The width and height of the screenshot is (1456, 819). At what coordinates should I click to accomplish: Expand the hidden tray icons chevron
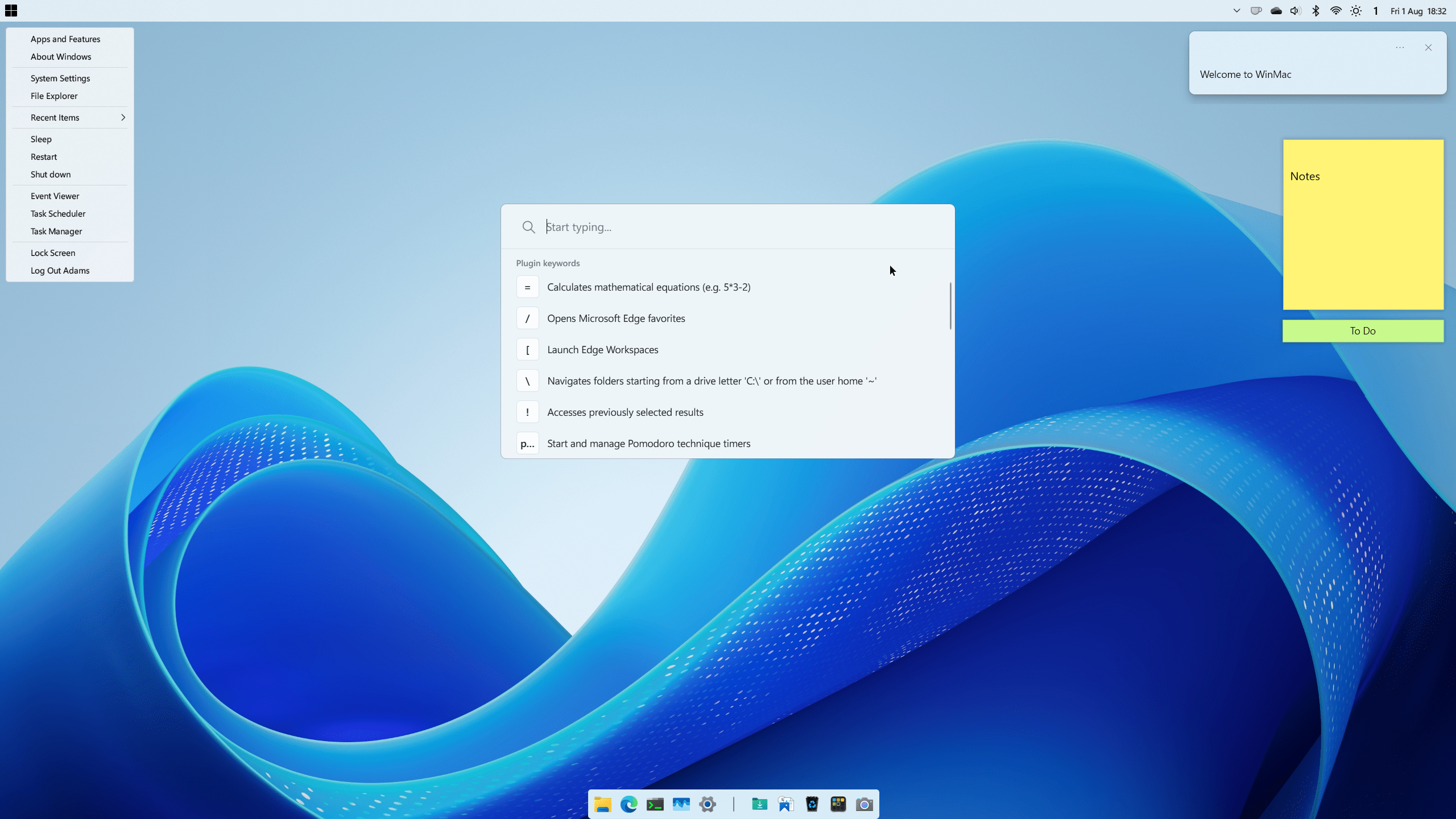[x=1236, y=11]
